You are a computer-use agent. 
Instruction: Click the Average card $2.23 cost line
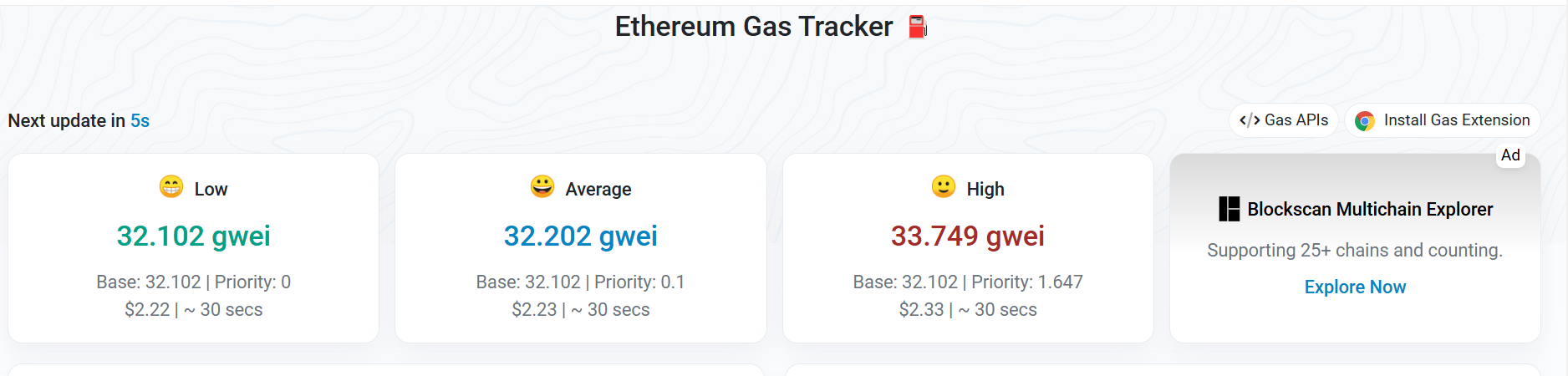click(x=581, y=309)
